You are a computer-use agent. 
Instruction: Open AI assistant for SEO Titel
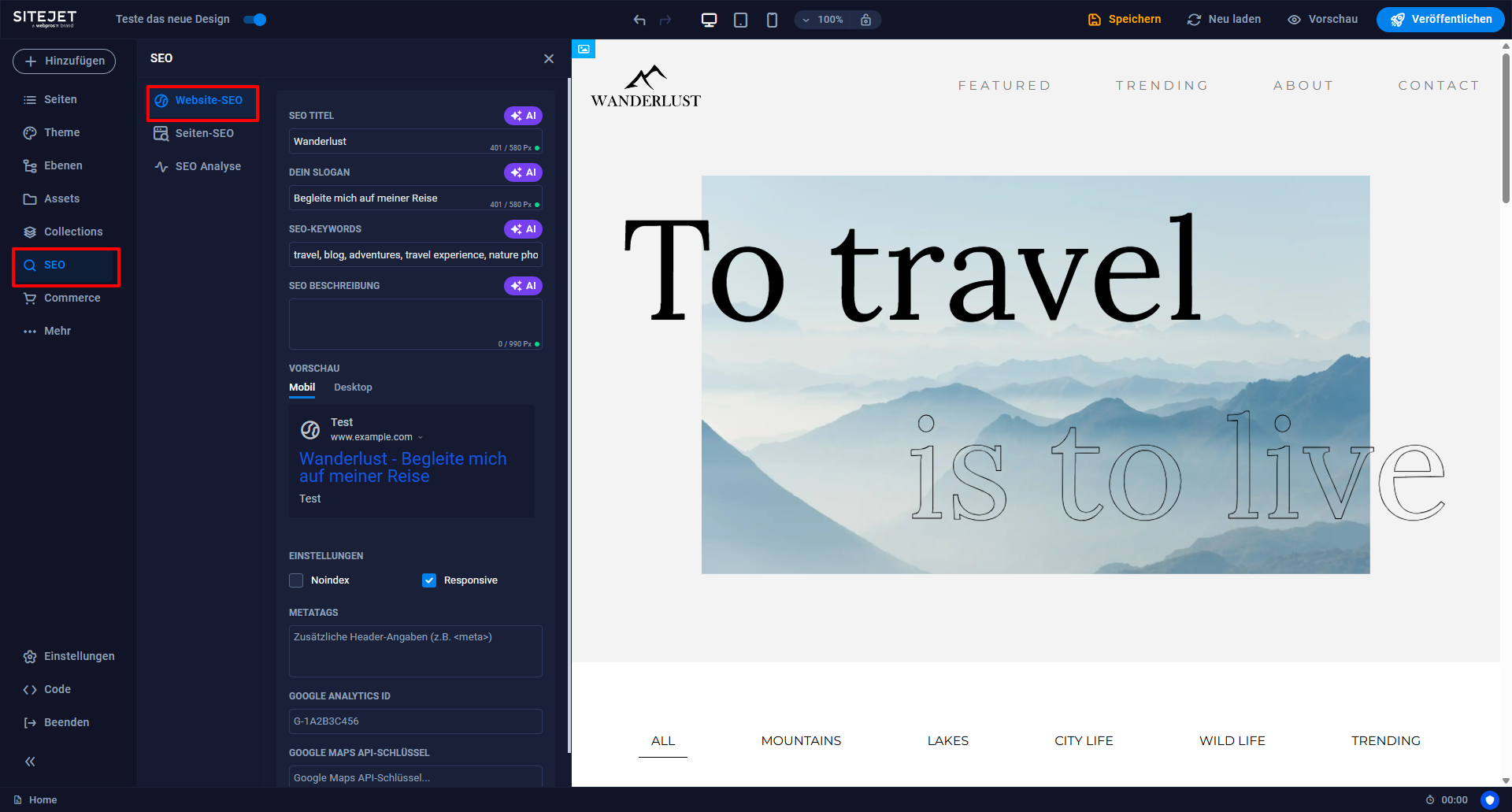(523, 116)
